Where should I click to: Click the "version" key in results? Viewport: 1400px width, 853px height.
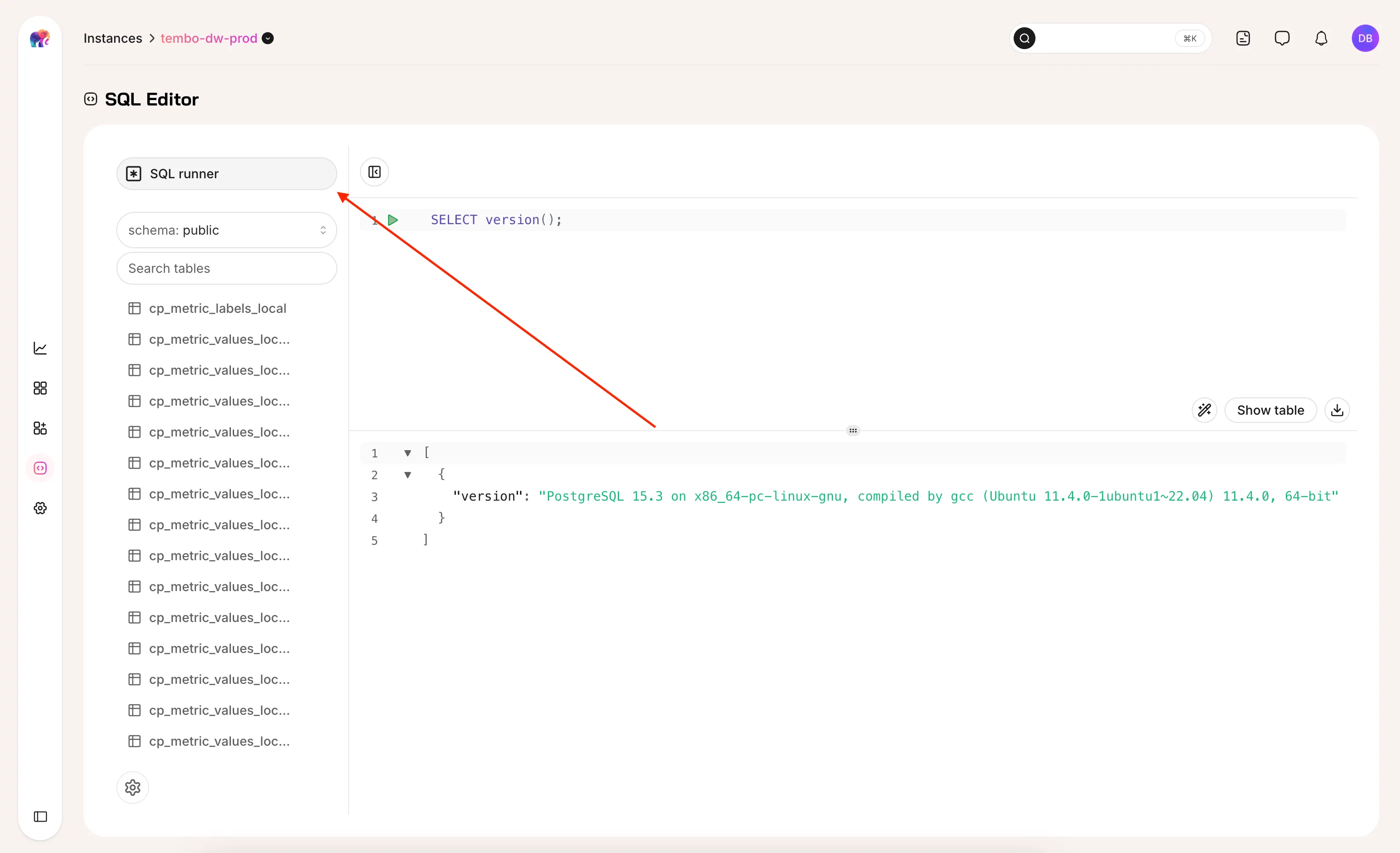click(x=487, y=496)
